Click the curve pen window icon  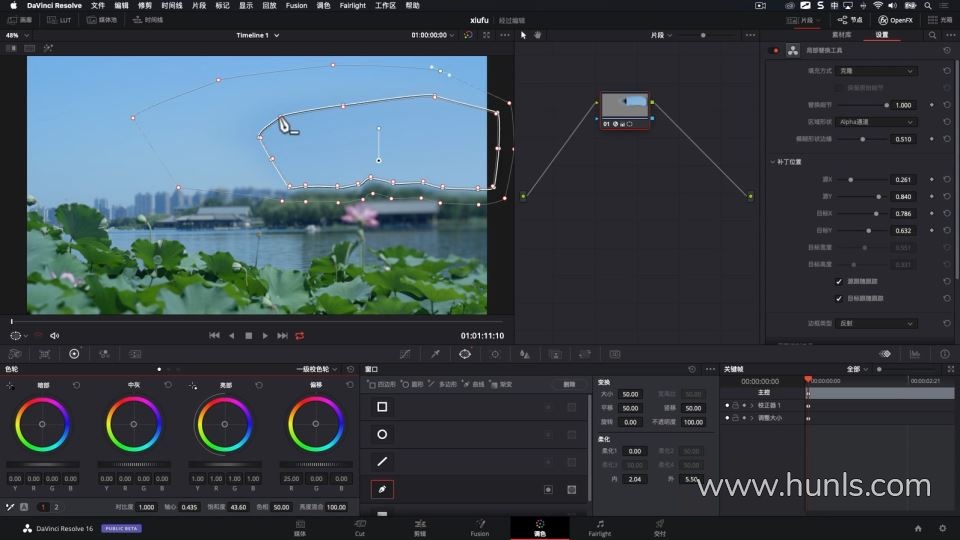click(382, 490)
